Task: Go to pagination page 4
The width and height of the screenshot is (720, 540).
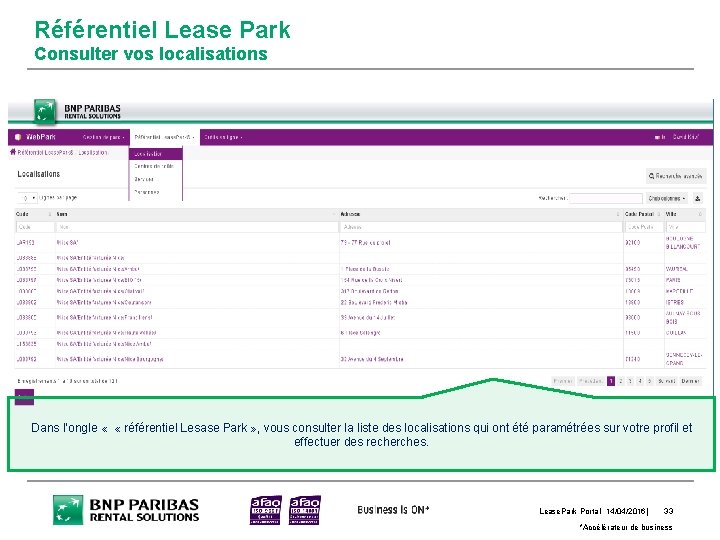Action: point(640,381)
